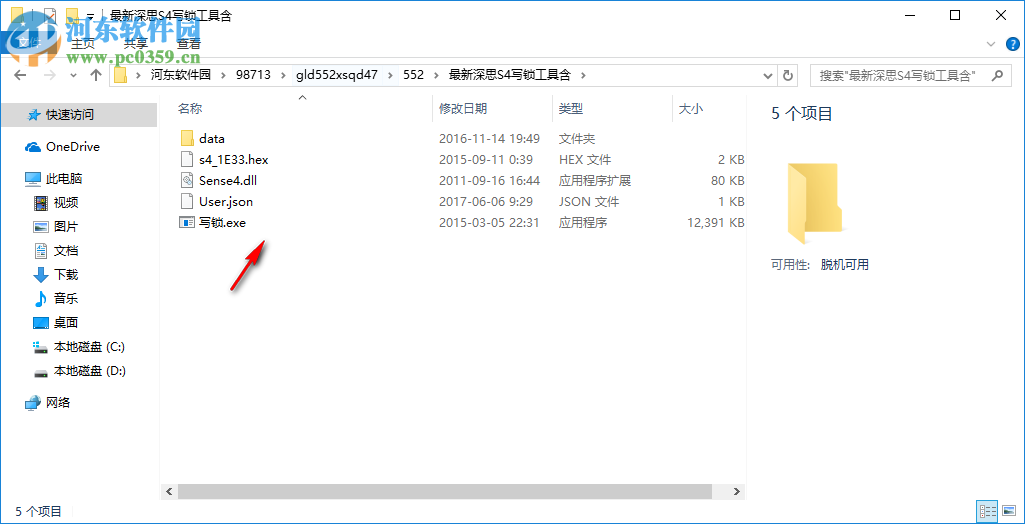Select the 写锁.exe file name
This screenshot has width=1025, height=524.
pyautogui.click(x=222, y=222)
